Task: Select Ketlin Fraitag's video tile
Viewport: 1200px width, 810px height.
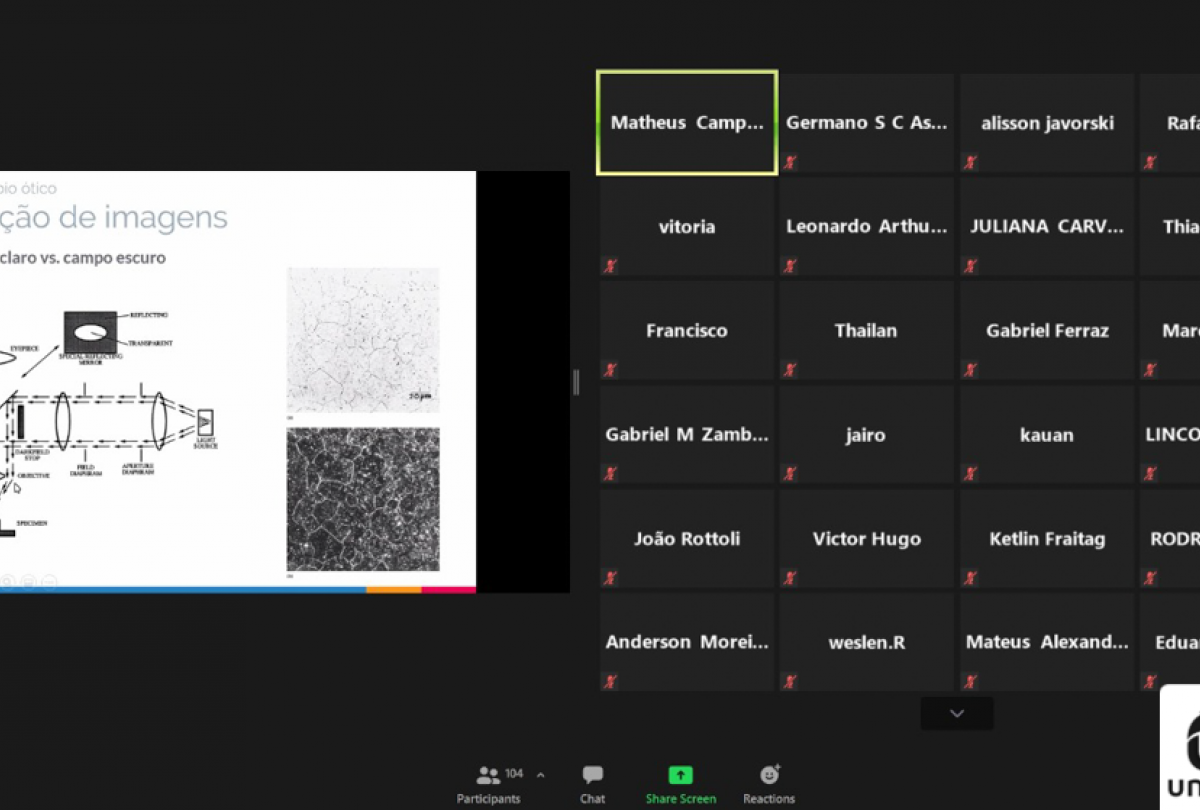Action: 1047,539
